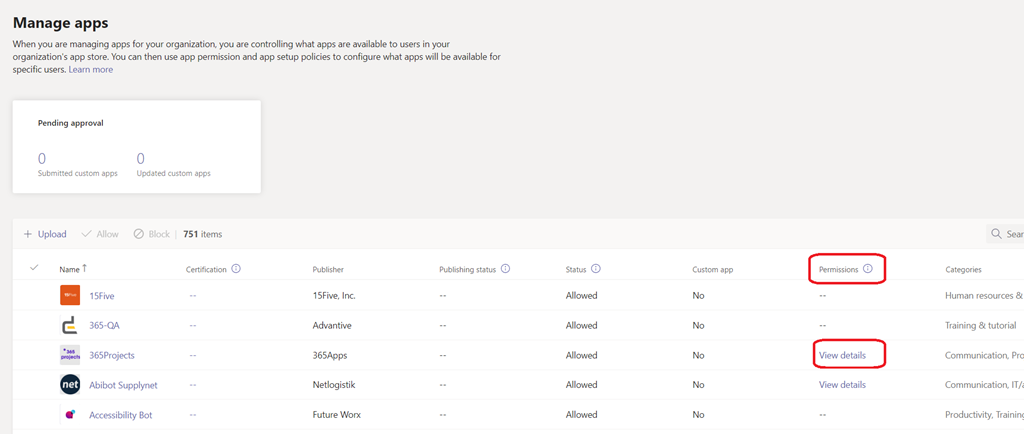This screenshot has height=434, width=1024.
Task: Click the Allow button in toolbar
Action: click(x=100, y=234)
